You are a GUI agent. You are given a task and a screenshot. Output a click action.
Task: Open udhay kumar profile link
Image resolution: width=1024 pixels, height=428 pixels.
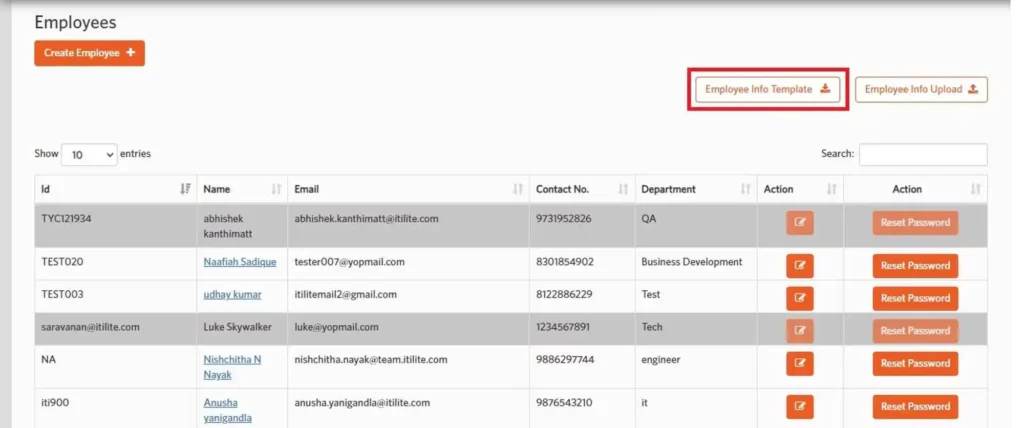232,295
